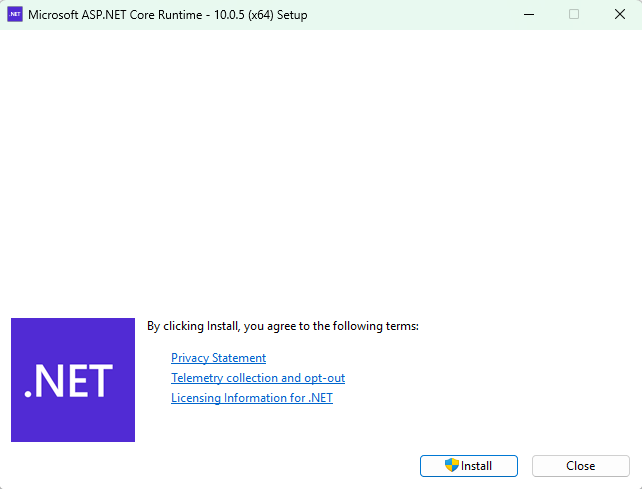The height and width of the screenshot is (489, 642).
Task: Close the Setup window with the X
Action: click(620, 14)
